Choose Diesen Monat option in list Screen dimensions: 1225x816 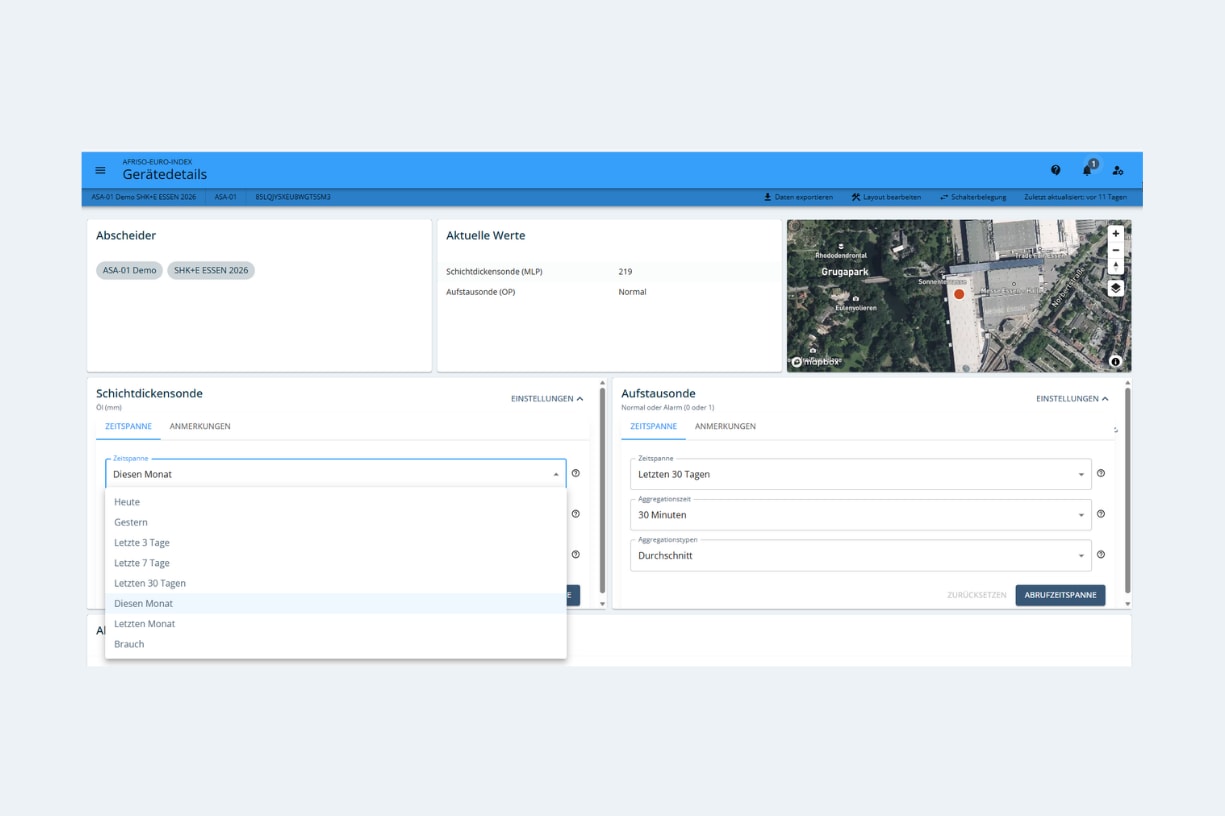point(336,604)
